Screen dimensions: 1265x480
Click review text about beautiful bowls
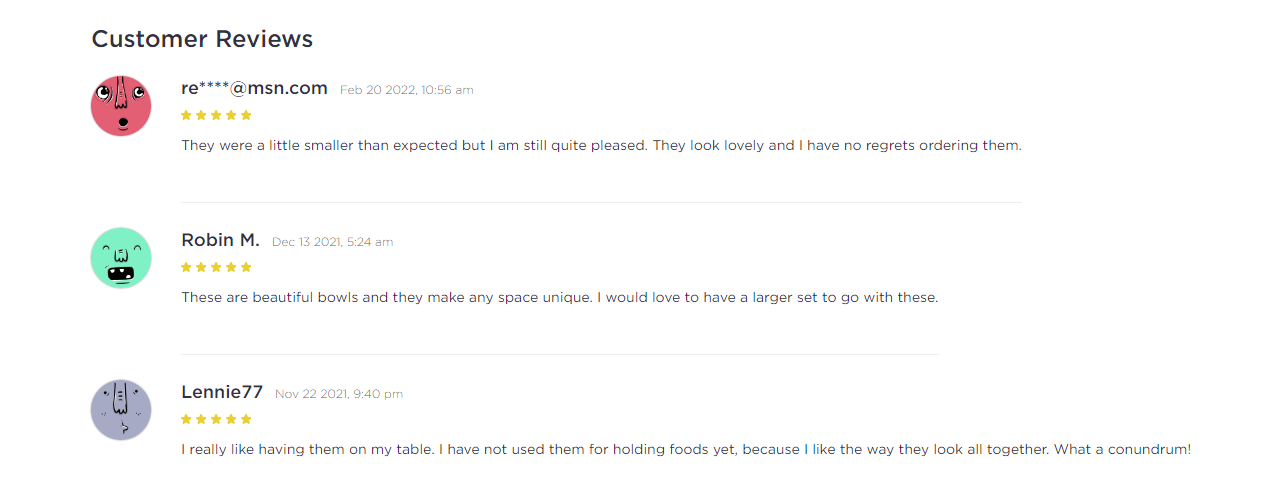tap(559, 297)
